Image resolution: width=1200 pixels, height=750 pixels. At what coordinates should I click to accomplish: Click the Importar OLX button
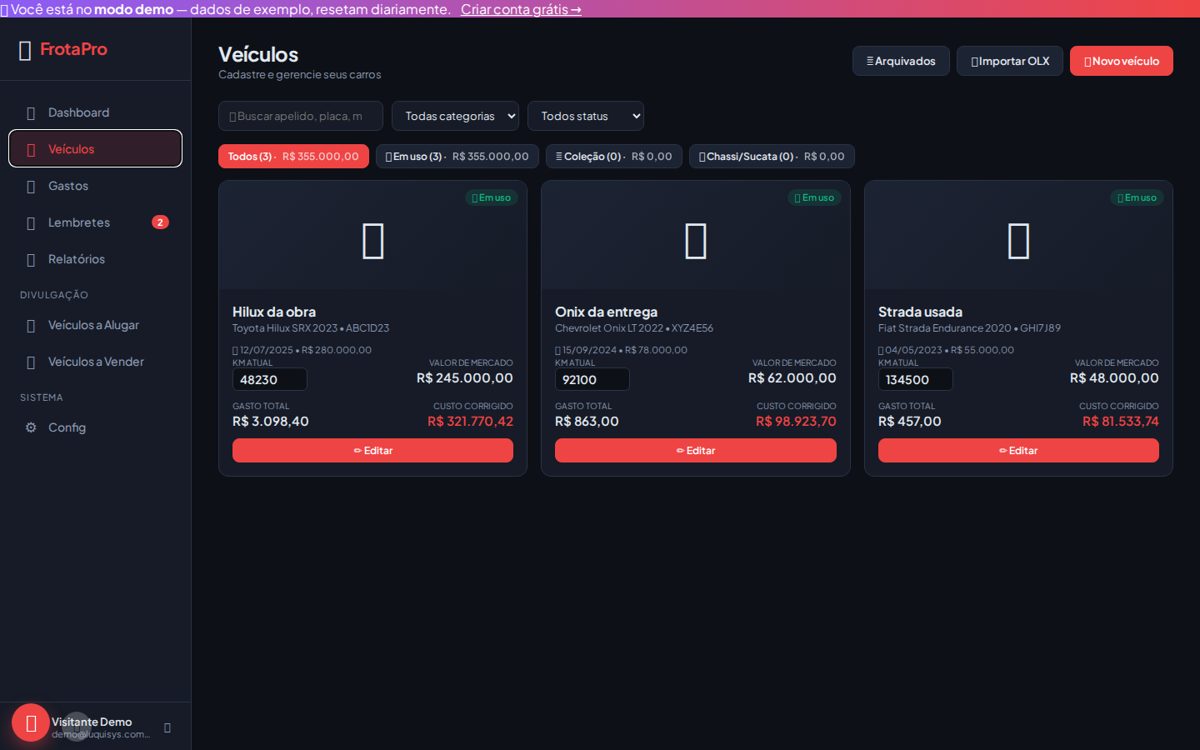(x=1010, y=61)
